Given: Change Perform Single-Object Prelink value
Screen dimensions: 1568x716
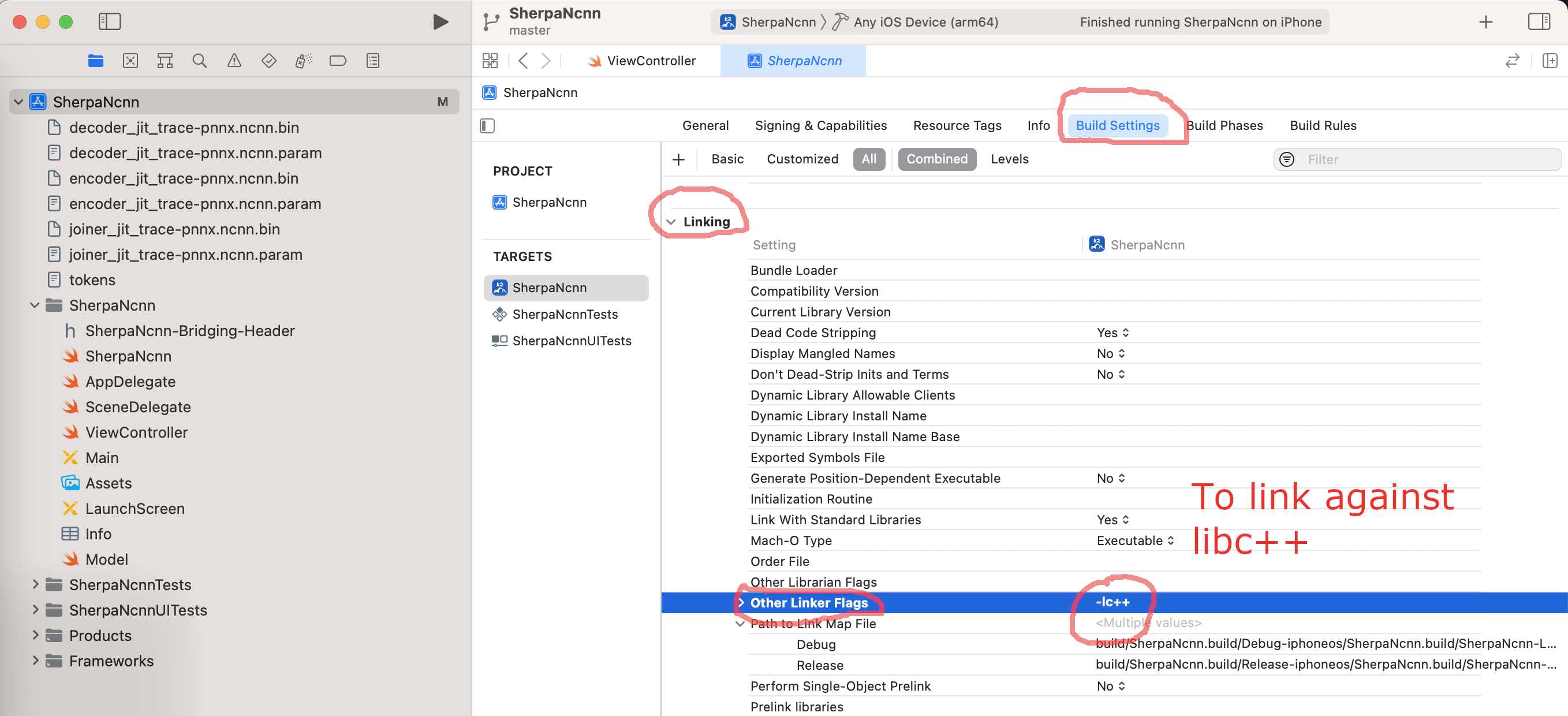Looking at the screenshot, I should click(x=1110, y=685).
